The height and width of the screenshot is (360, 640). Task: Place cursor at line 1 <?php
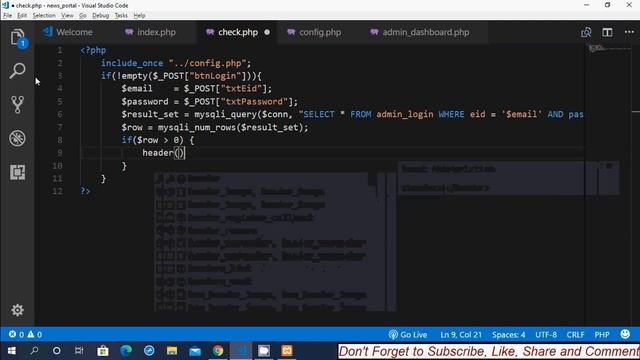[x=93, y=50]
